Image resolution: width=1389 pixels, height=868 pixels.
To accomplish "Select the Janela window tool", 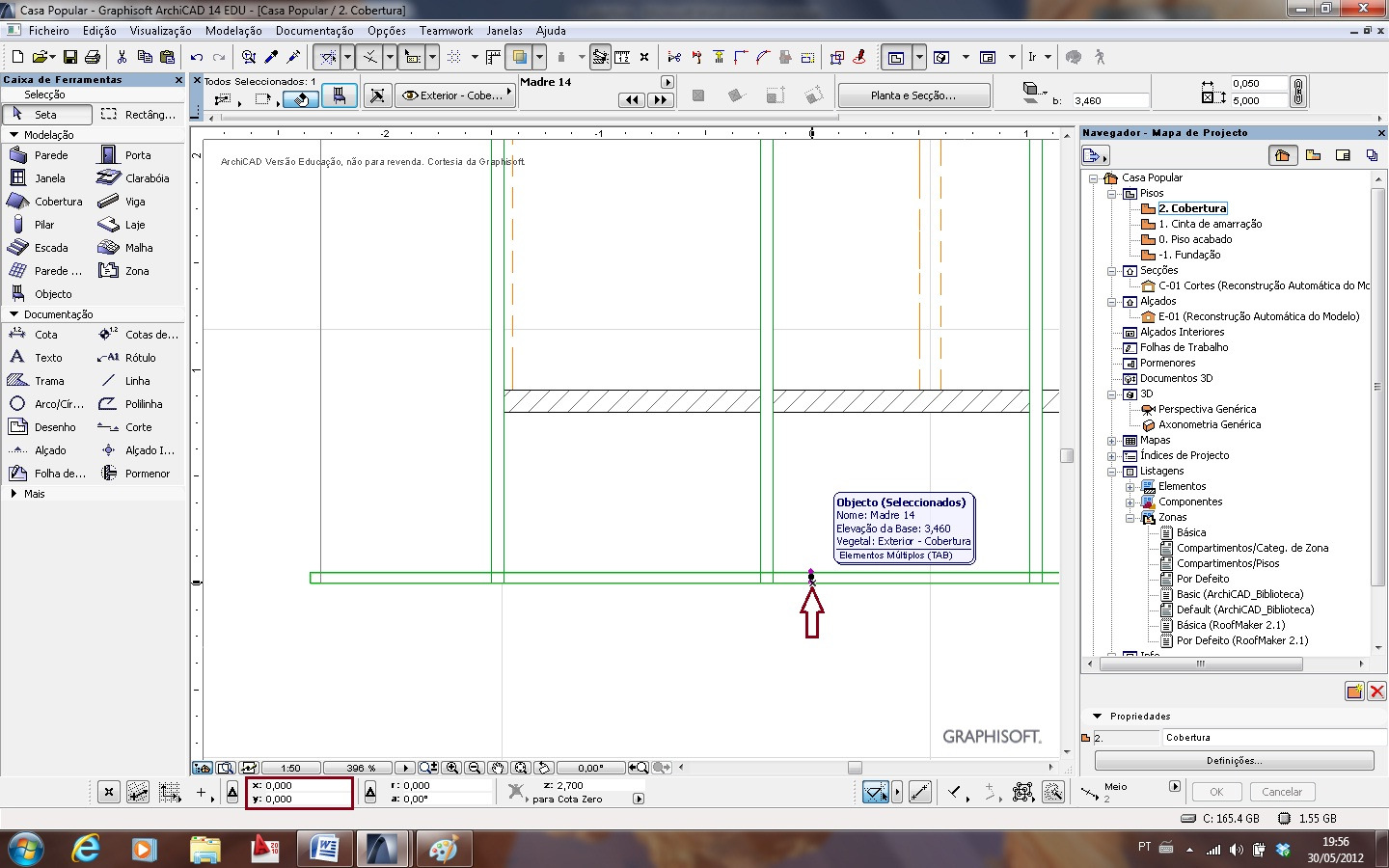I will (x=46, y=178).
